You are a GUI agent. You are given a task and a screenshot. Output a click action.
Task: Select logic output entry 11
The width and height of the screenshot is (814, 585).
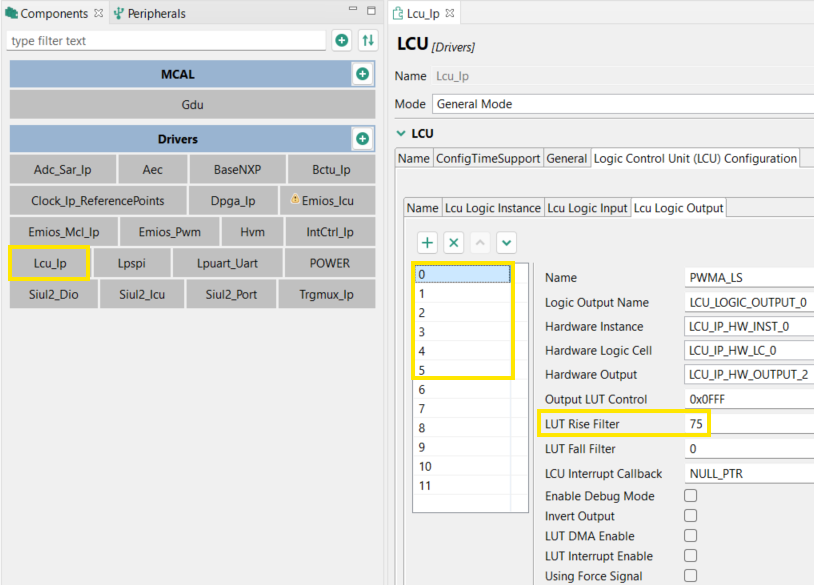click(x=462, y=486)
